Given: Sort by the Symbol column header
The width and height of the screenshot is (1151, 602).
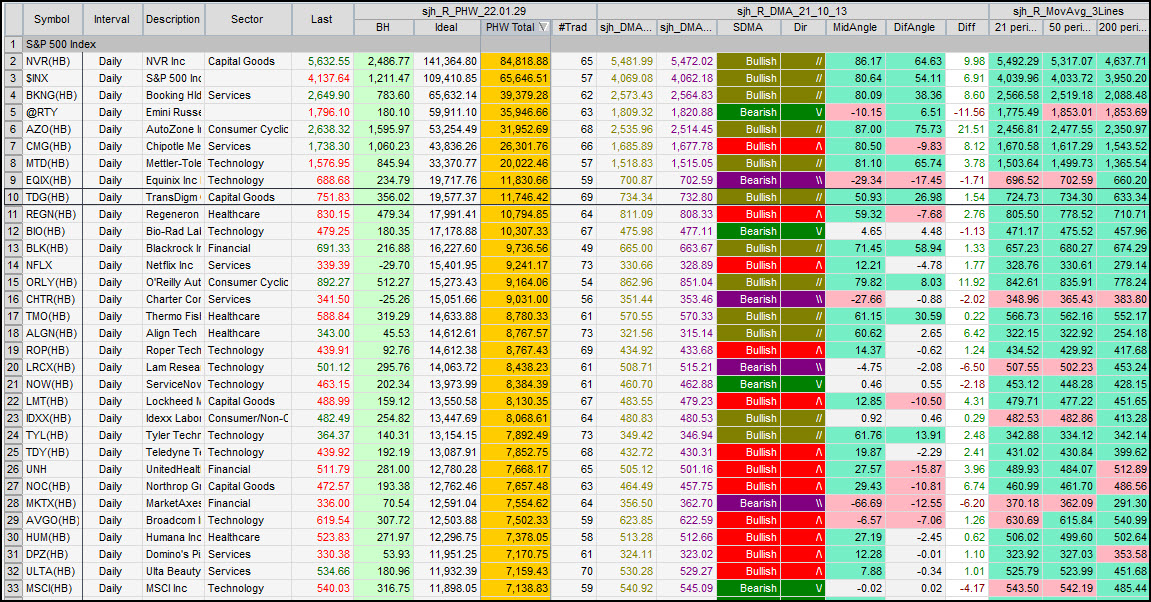Looking at the screenshot, I should coord(51,19).
